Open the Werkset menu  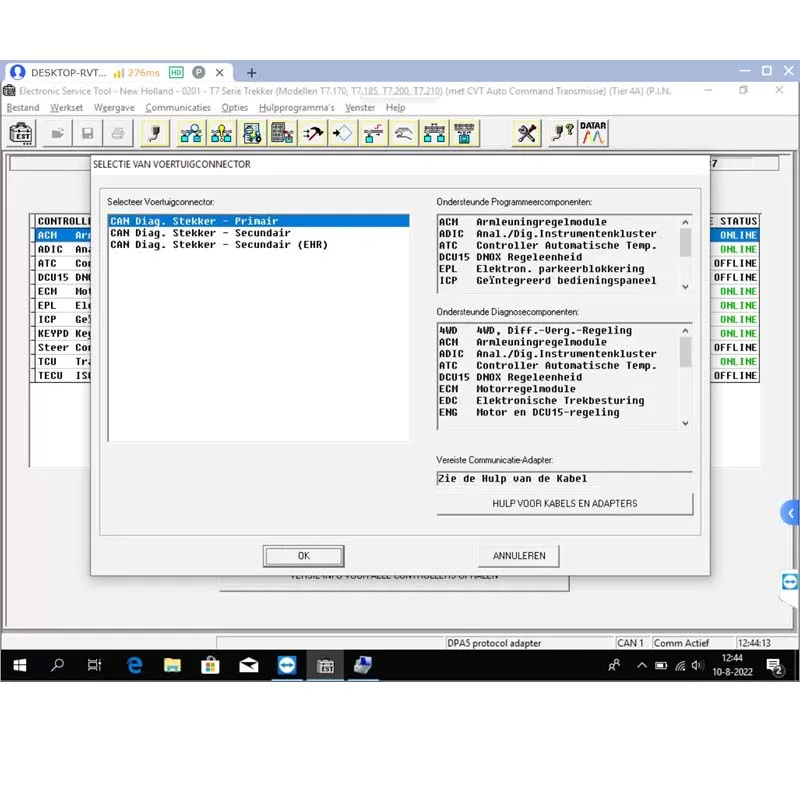click(66, 108)
